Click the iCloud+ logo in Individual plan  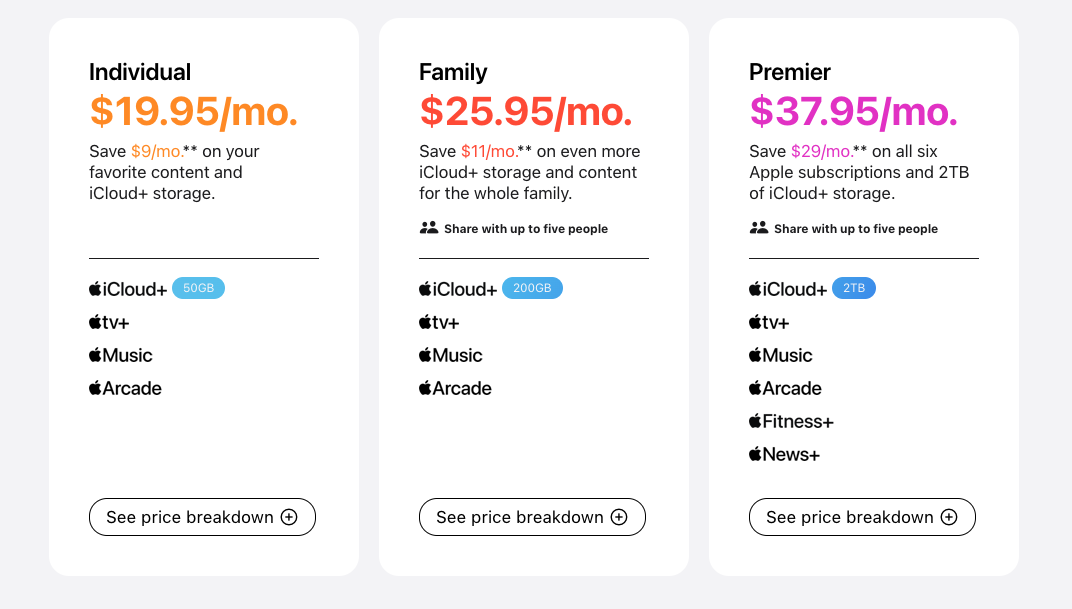[128, 289]
